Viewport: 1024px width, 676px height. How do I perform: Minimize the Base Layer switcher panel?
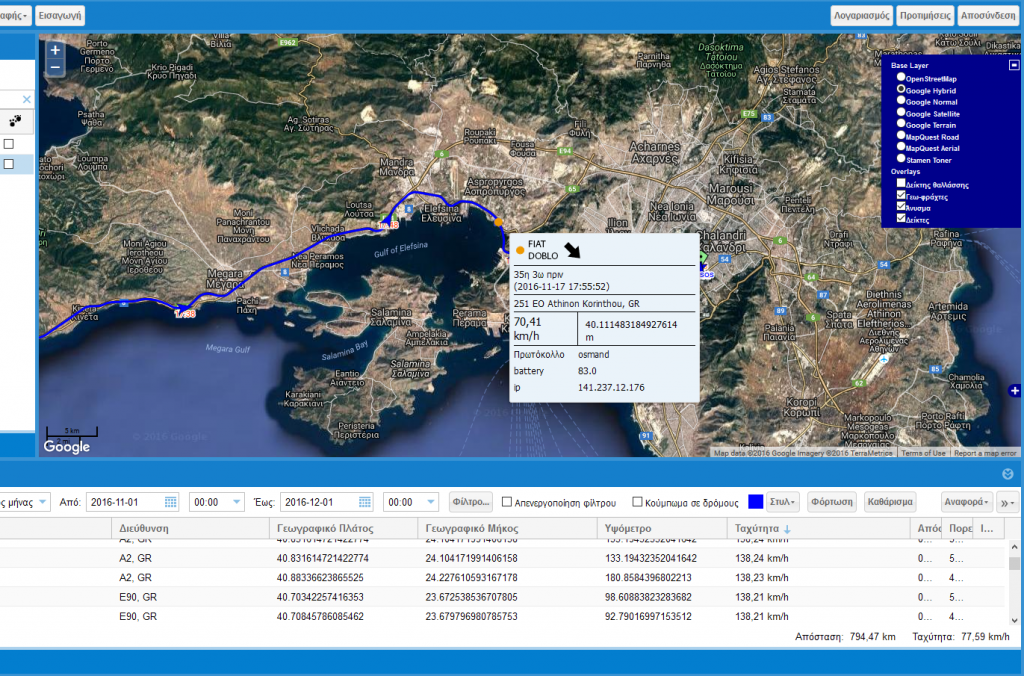pos(1014,65)
